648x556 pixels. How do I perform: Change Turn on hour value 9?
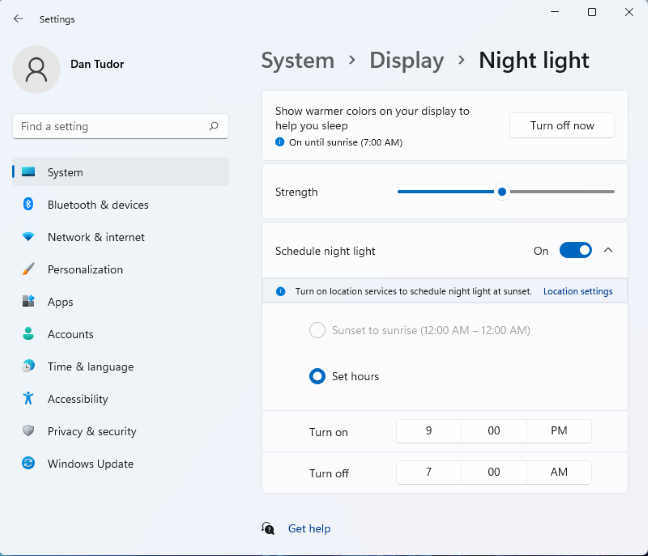tap(429, 431)
